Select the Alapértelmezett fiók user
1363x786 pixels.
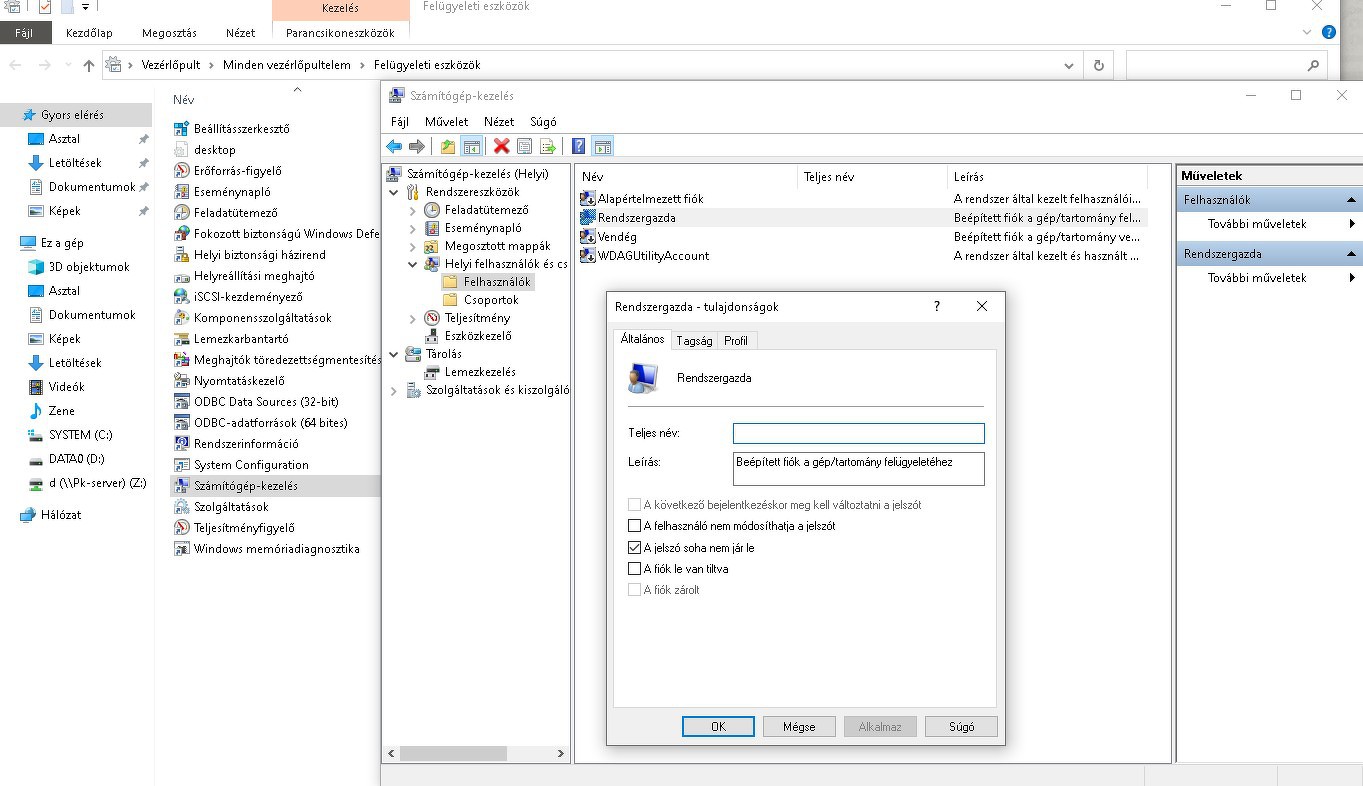(x=650, y=199)
